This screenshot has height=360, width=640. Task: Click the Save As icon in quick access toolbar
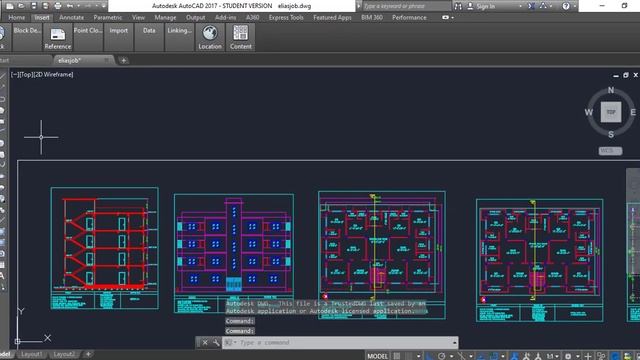tap(46, 6)
